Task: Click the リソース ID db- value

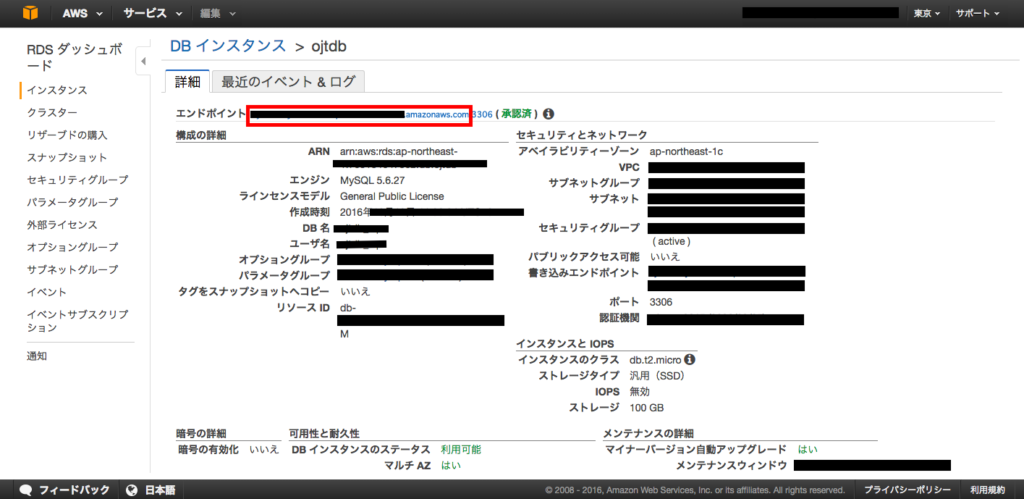Action: (348, 307)
